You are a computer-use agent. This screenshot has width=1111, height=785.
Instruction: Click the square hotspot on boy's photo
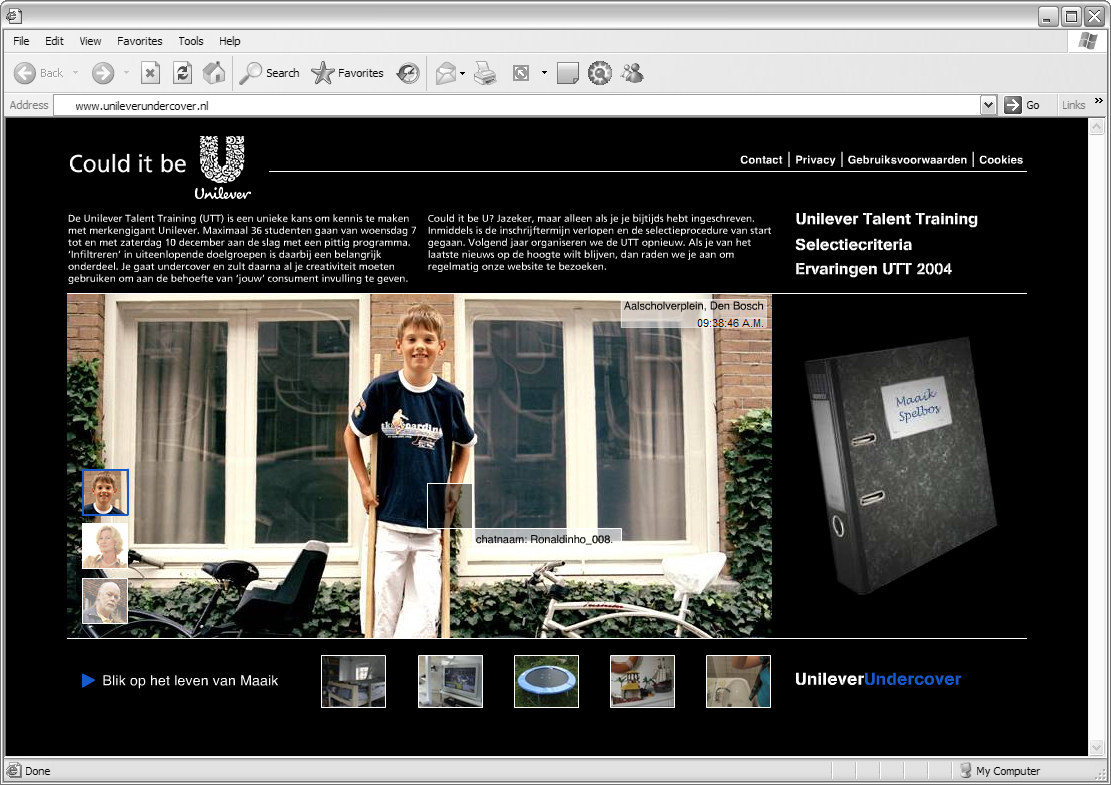[x=450, y=506]
